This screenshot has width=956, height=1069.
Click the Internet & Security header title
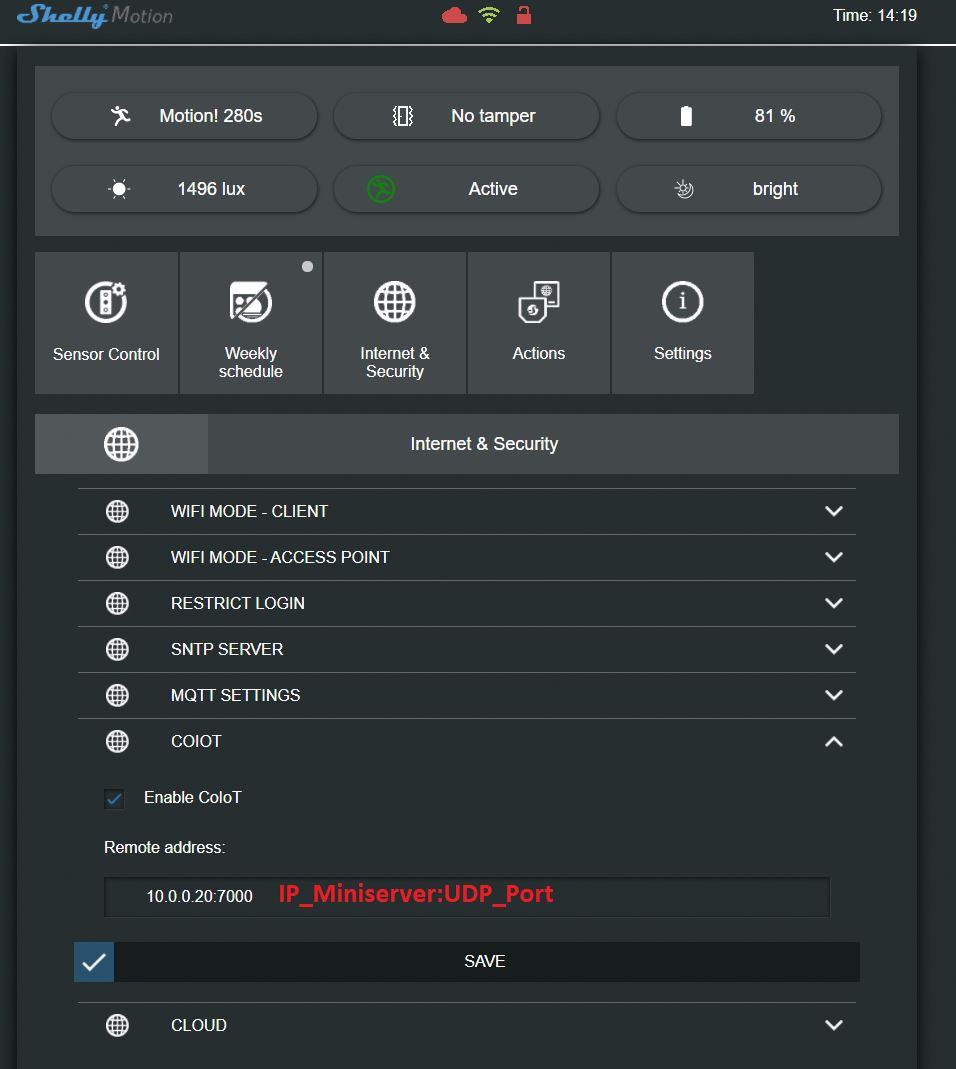tap(484, 444)
